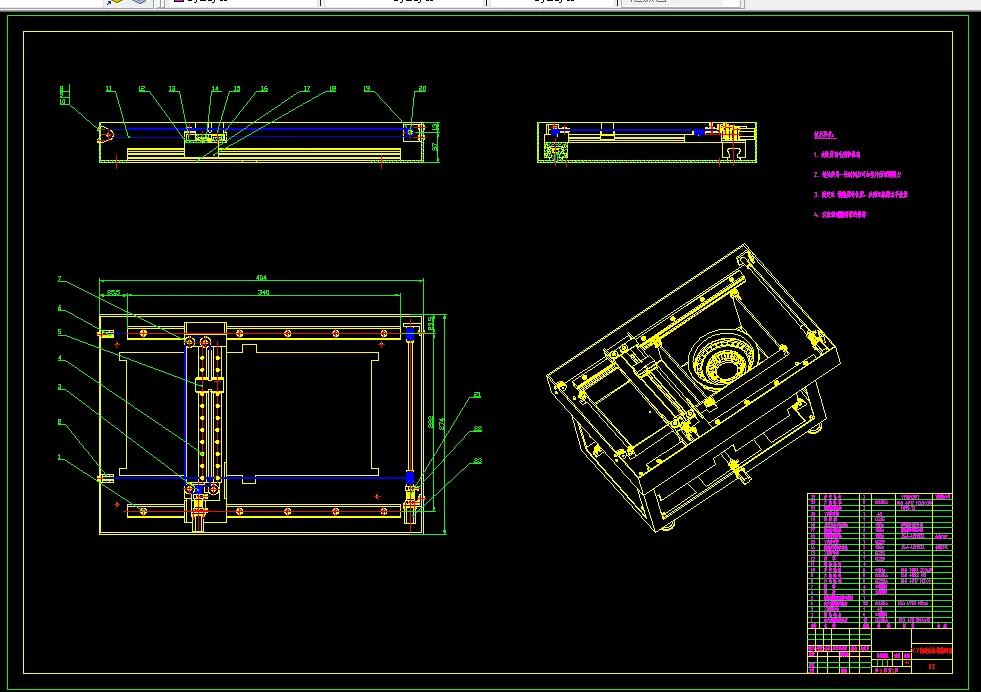Select drawing number 02 in title block
Viewport: 981px width, 692px height.
click(x=932, y=666)
